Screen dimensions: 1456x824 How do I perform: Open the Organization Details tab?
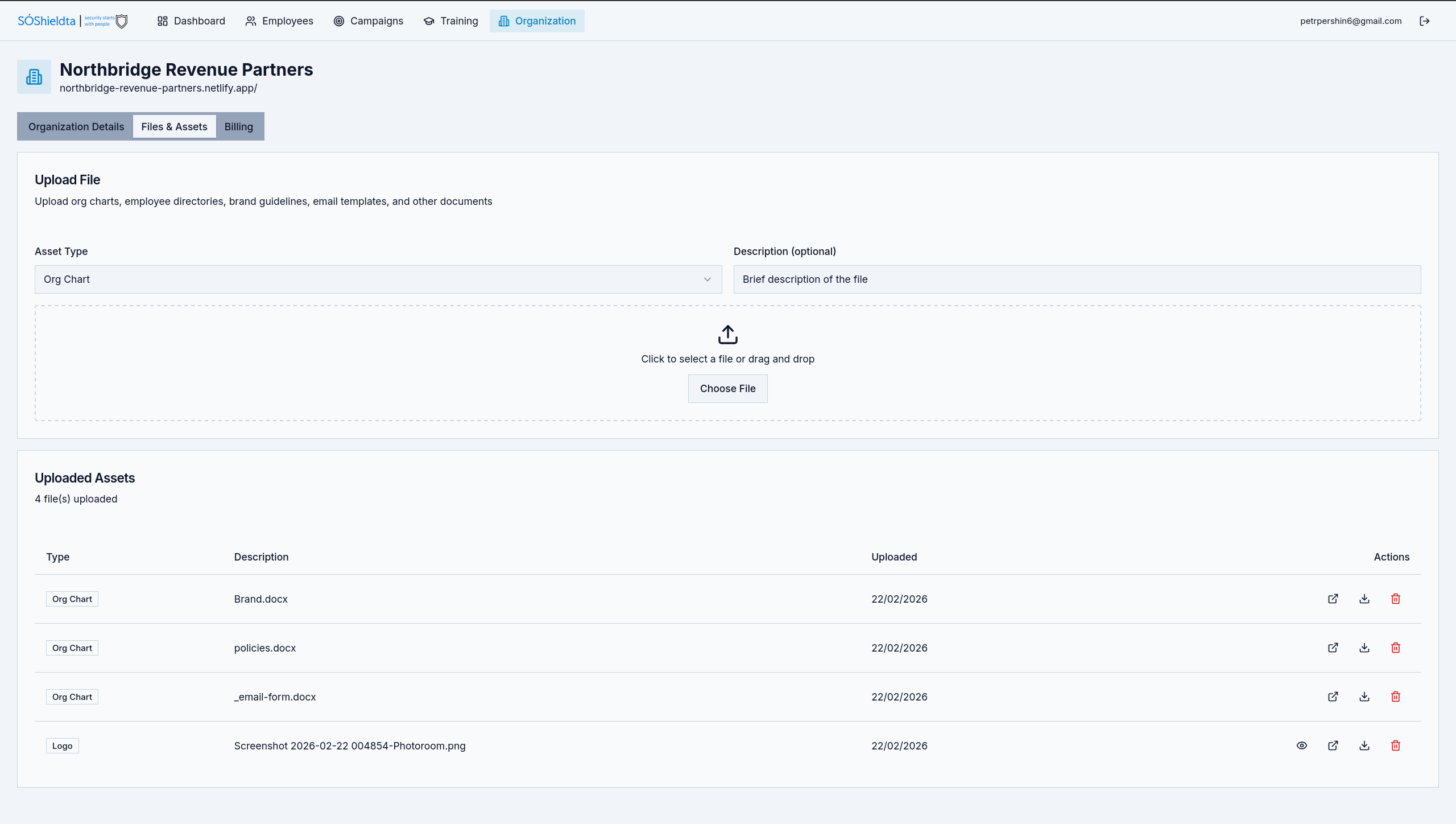point(76,127)
